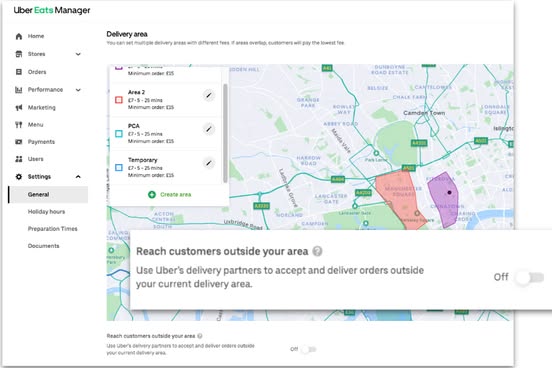Expand the Stores menu chevron
552x368 pixels.
click(78, 54)
